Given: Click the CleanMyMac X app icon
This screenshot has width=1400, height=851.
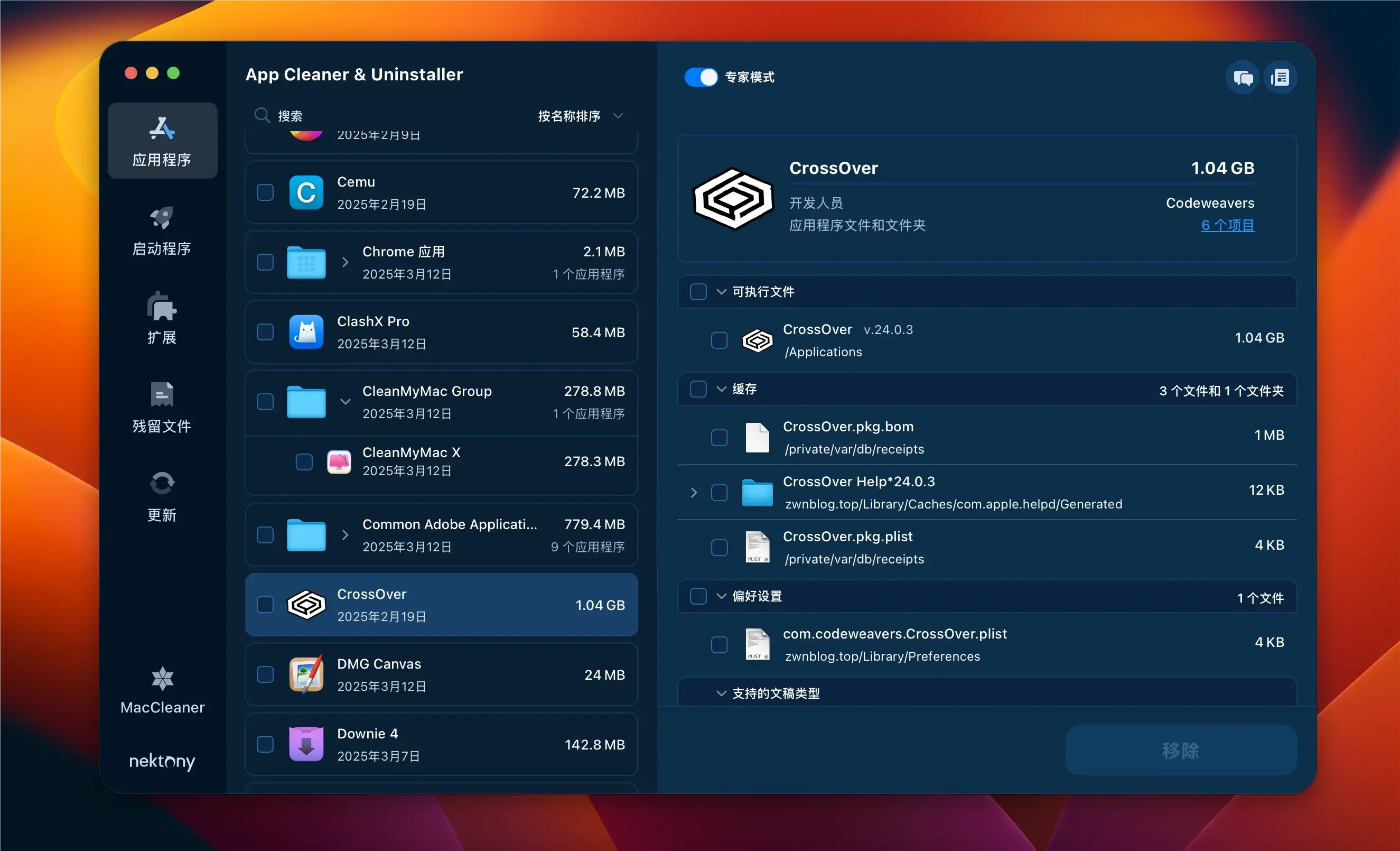Looking at the screenshot, I should tap(339, 461).
